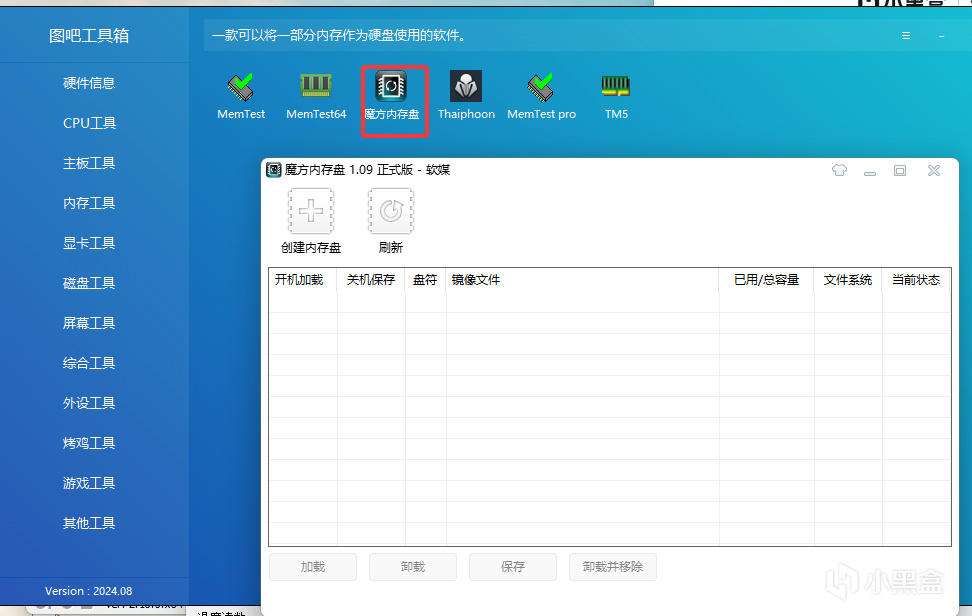Screen dimensions: 972x616
Task: Click the Version : 2024.08 label
Action: 89,591
